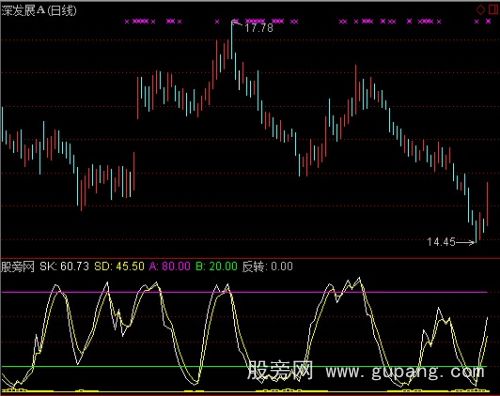Click the SK: 60.73 indicator value label
Screen dimensions: 500x396
[64, 266]
